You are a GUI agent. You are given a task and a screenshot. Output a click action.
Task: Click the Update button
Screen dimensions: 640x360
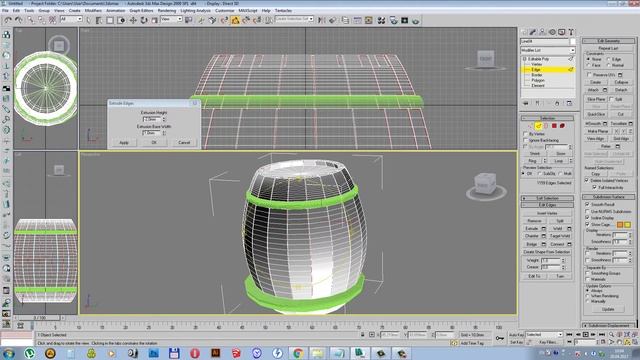point(608,309)
